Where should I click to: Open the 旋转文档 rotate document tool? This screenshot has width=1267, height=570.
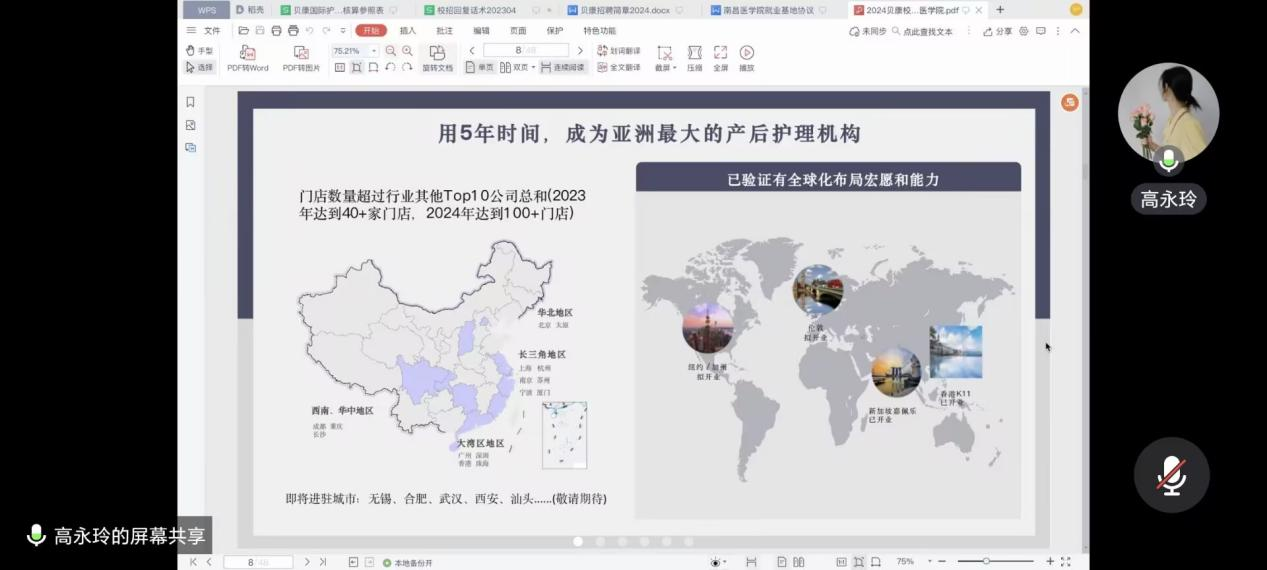coord(437,52)
